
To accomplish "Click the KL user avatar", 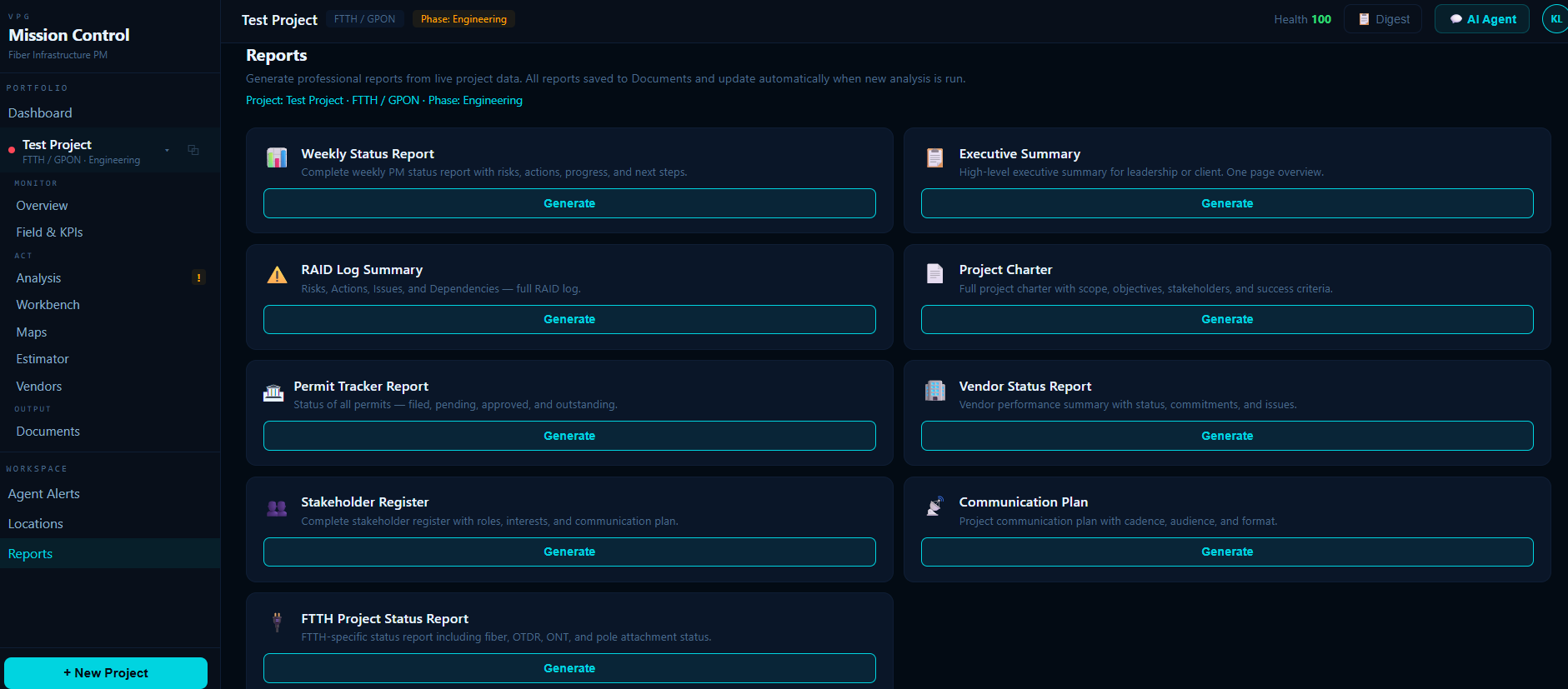I will coord(1555,19).
